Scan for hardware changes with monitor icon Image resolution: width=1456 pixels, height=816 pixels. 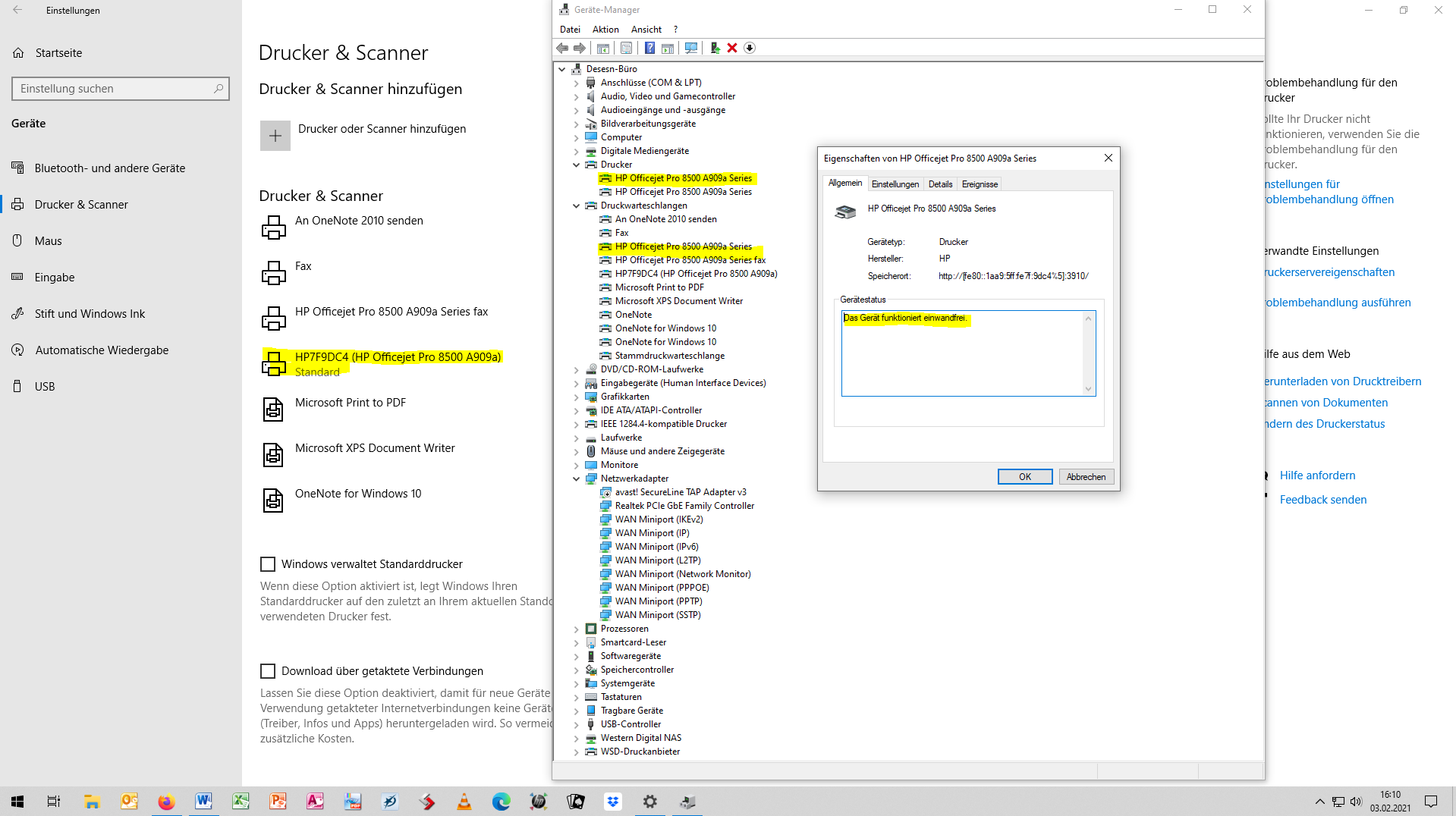tap(691, 48)
